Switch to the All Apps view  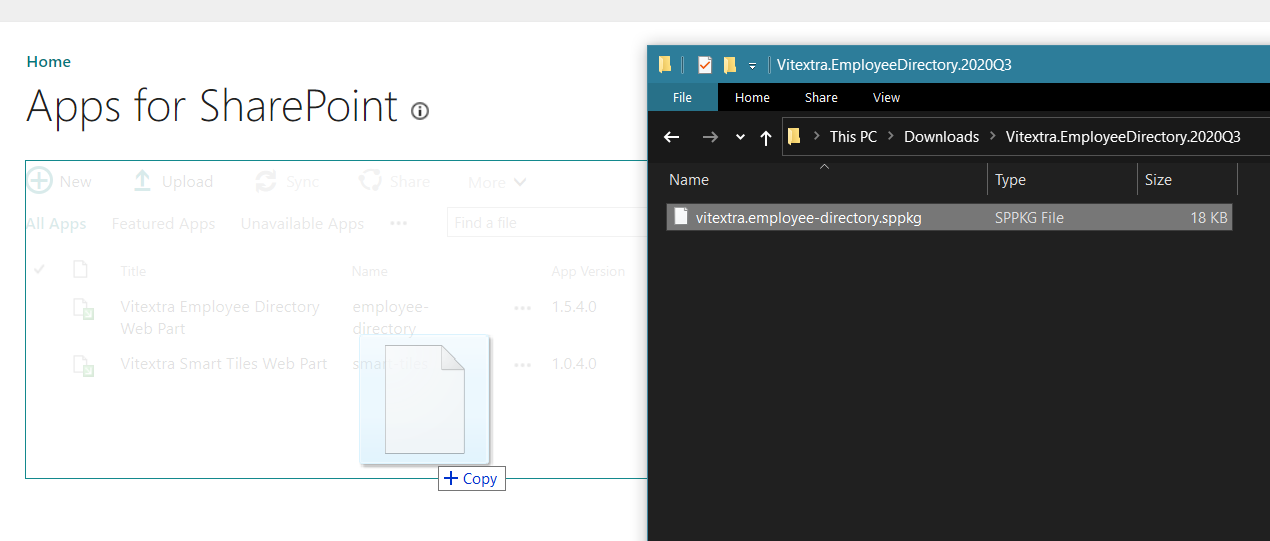point(56,224)
